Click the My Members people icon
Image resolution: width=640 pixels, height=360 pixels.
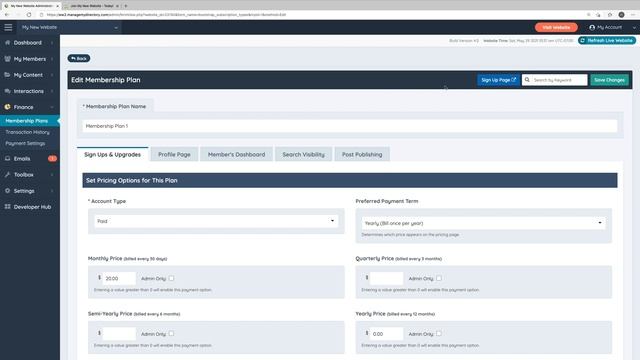click(x=7, y=59)
